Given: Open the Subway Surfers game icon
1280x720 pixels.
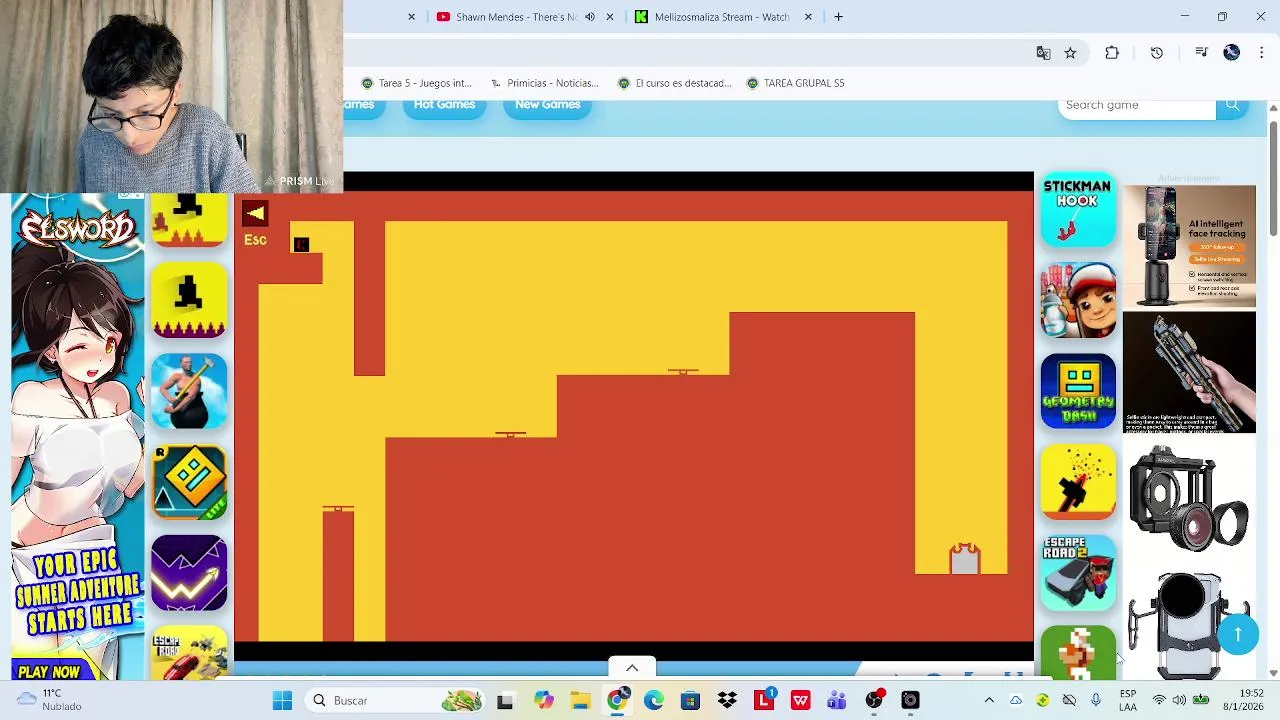Looking at the screenshot, I should (x=1078, y=301).
